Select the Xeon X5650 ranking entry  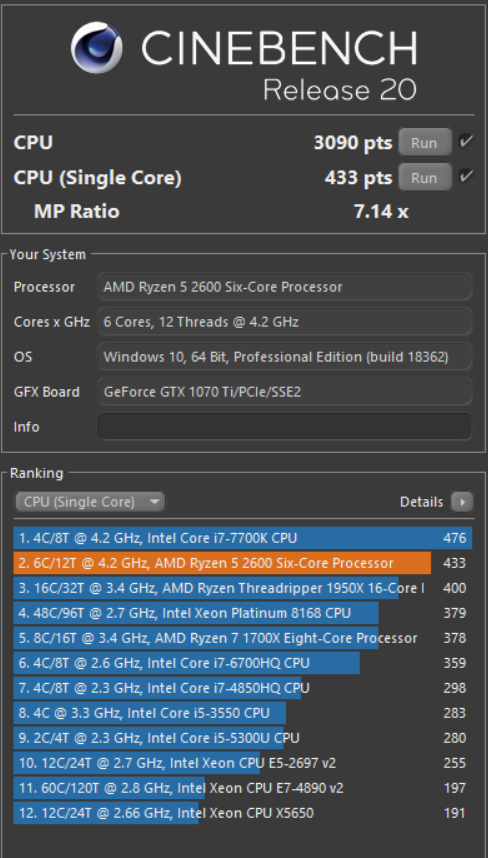(243, 813)
